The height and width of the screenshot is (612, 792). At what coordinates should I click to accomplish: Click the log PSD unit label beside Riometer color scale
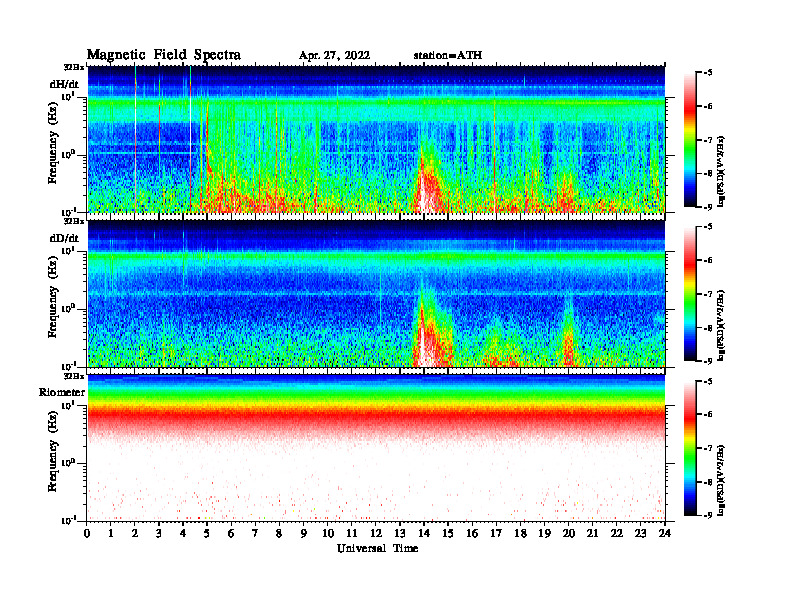click(722, 480)
